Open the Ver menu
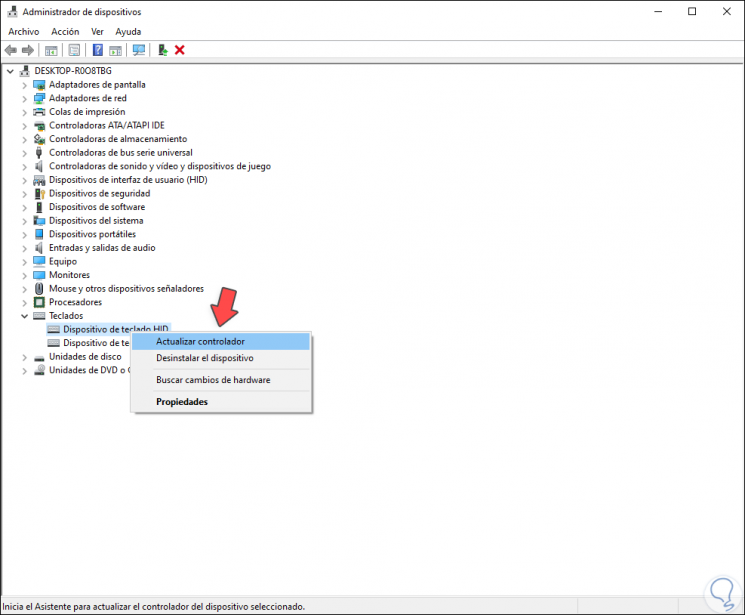 [x=97, y=31]
